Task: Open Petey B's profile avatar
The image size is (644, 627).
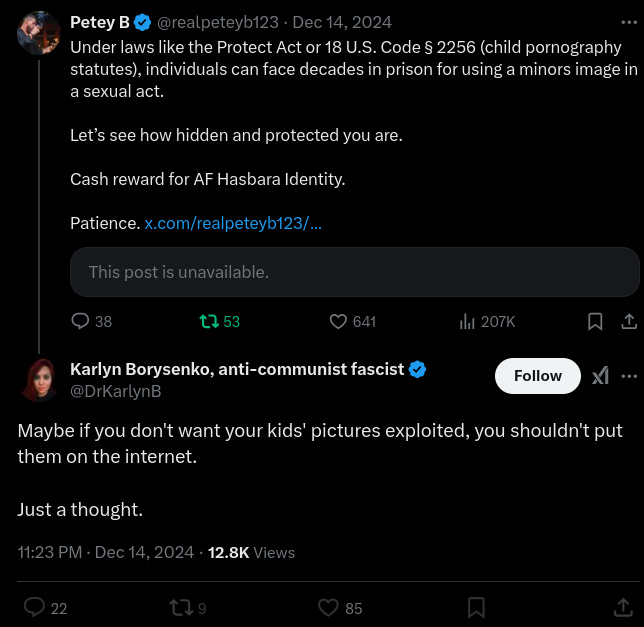Action: (39, 32)
